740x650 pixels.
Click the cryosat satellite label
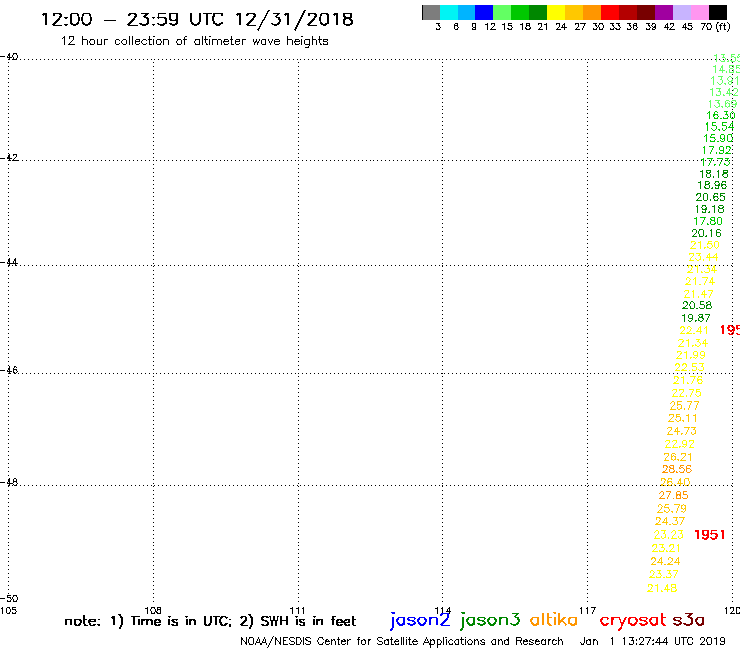coord(633,620)
